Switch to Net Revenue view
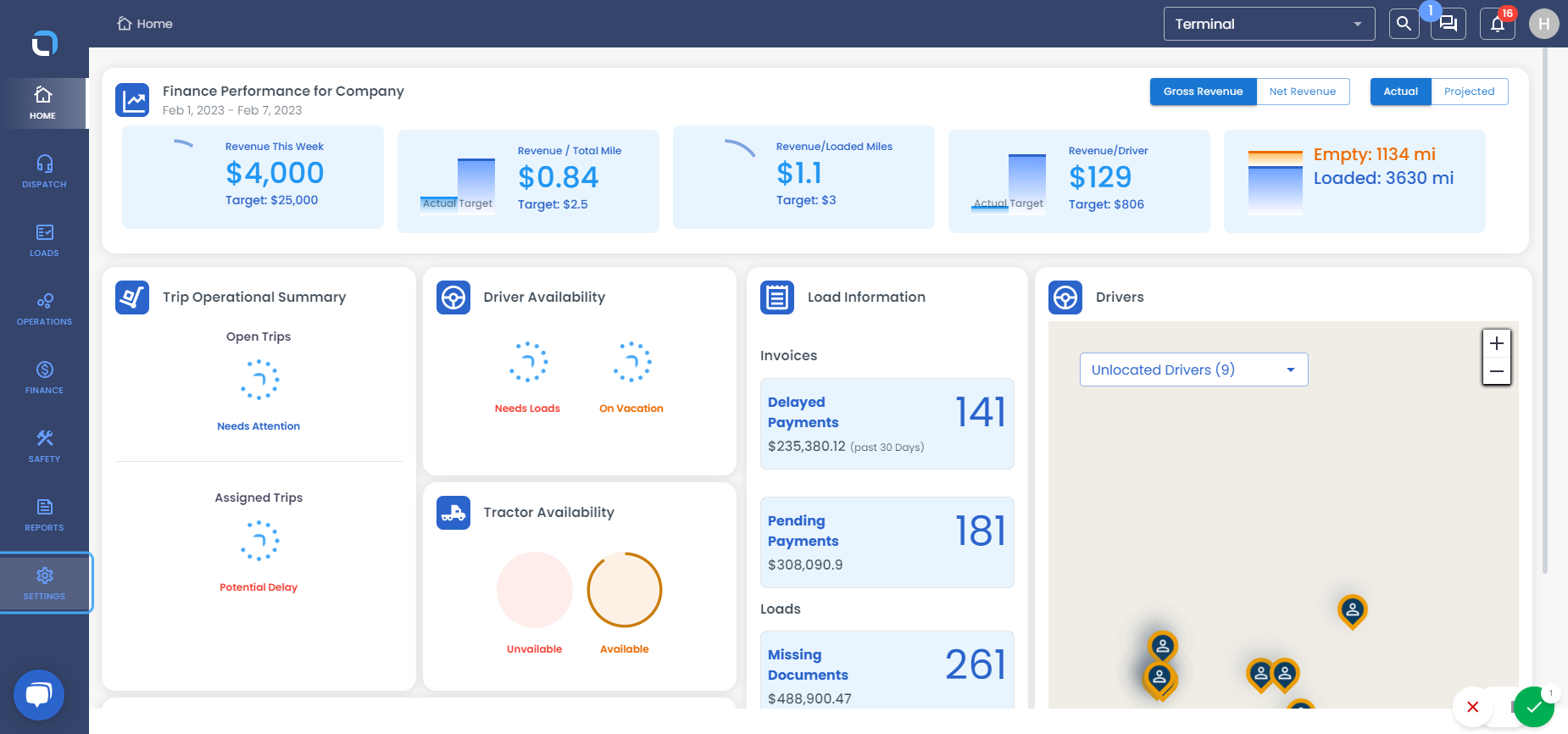 (1303, 92)
